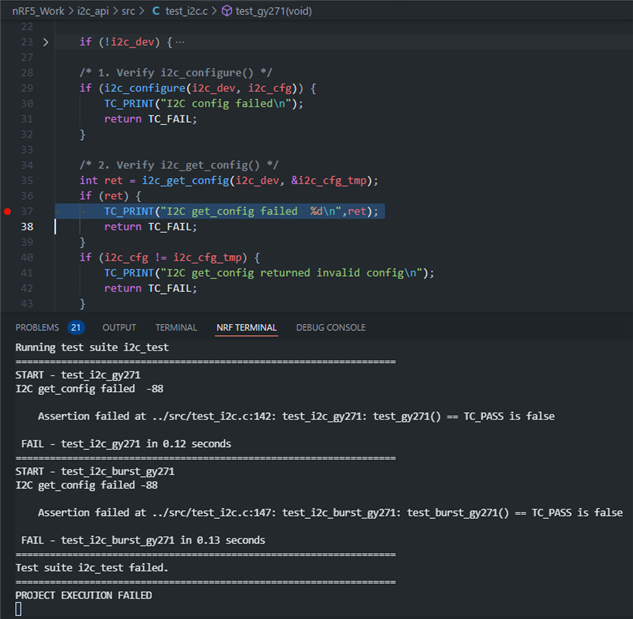Click 'return TC_FAIL;' on line 38
This screenshot has height=619, width=633.
(x=151, y=227)
